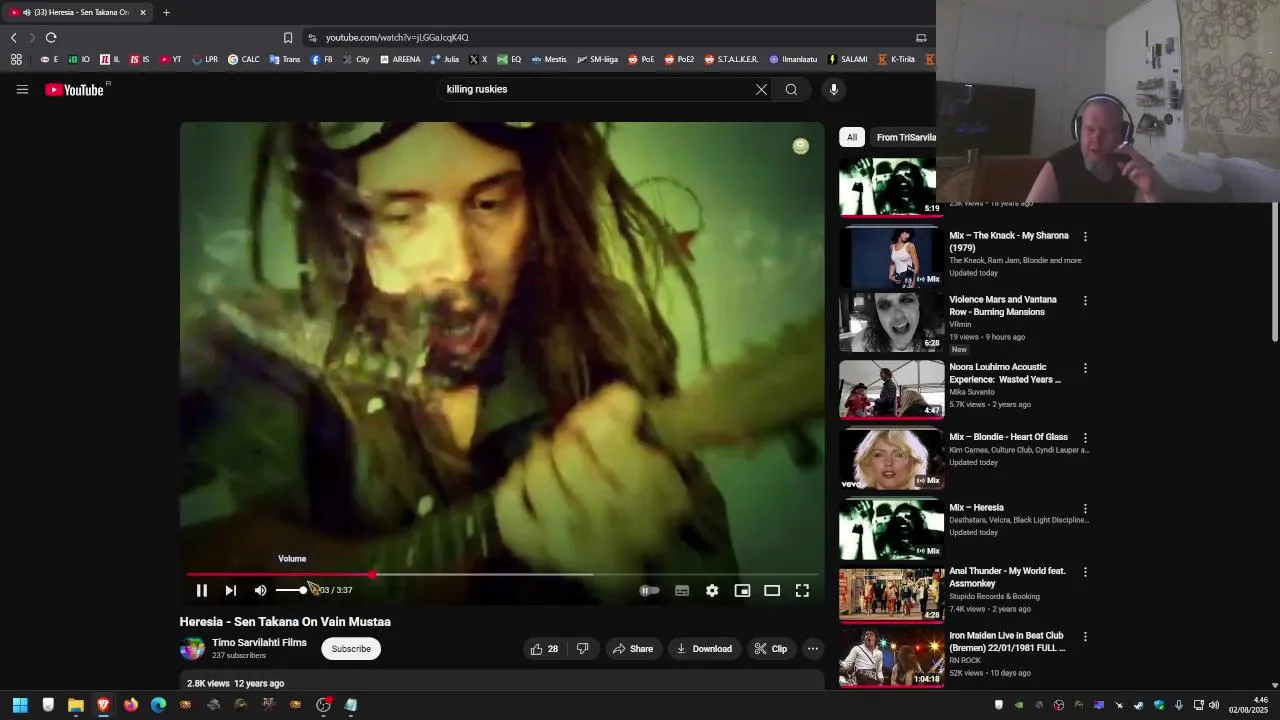Viewport: 1280px width, 720px height.
Task: Open the SM-liiga bookmark
Action: click(x=597, y=59)
